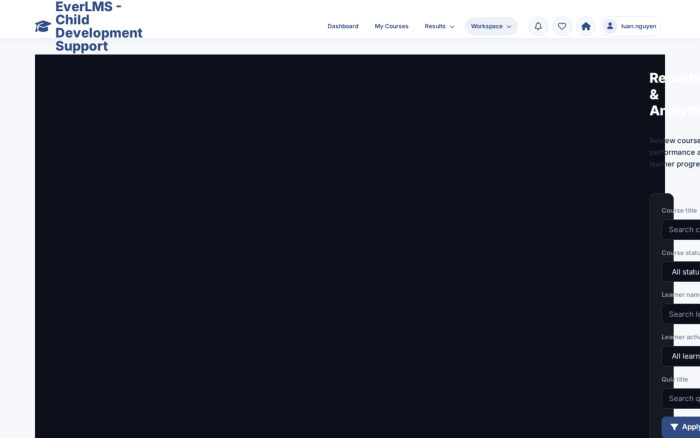The width and height of the screenshot is (700, 438).
Task: Expand the Workspace menu chevron
Action: [x=509, y=27]
